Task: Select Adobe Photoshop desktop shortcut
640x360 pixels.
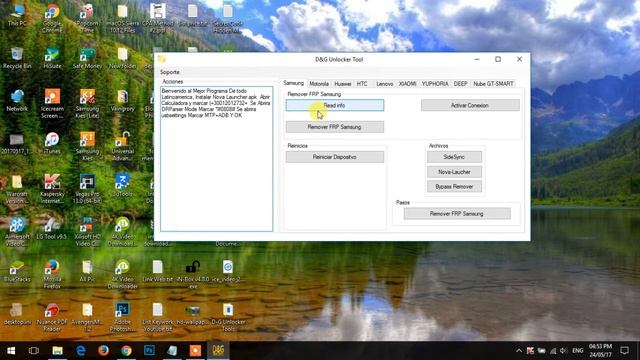Action: click(122, 317)
